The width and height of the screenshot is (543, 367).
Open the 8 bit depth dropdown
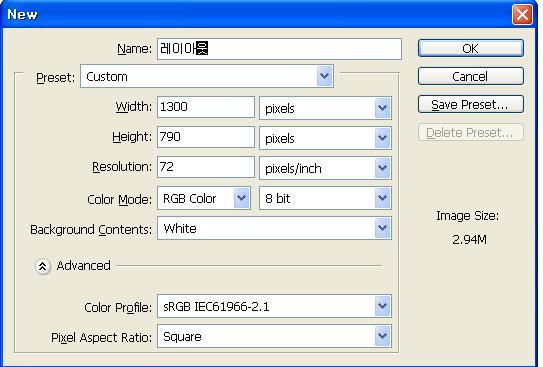tap(325, 198)
